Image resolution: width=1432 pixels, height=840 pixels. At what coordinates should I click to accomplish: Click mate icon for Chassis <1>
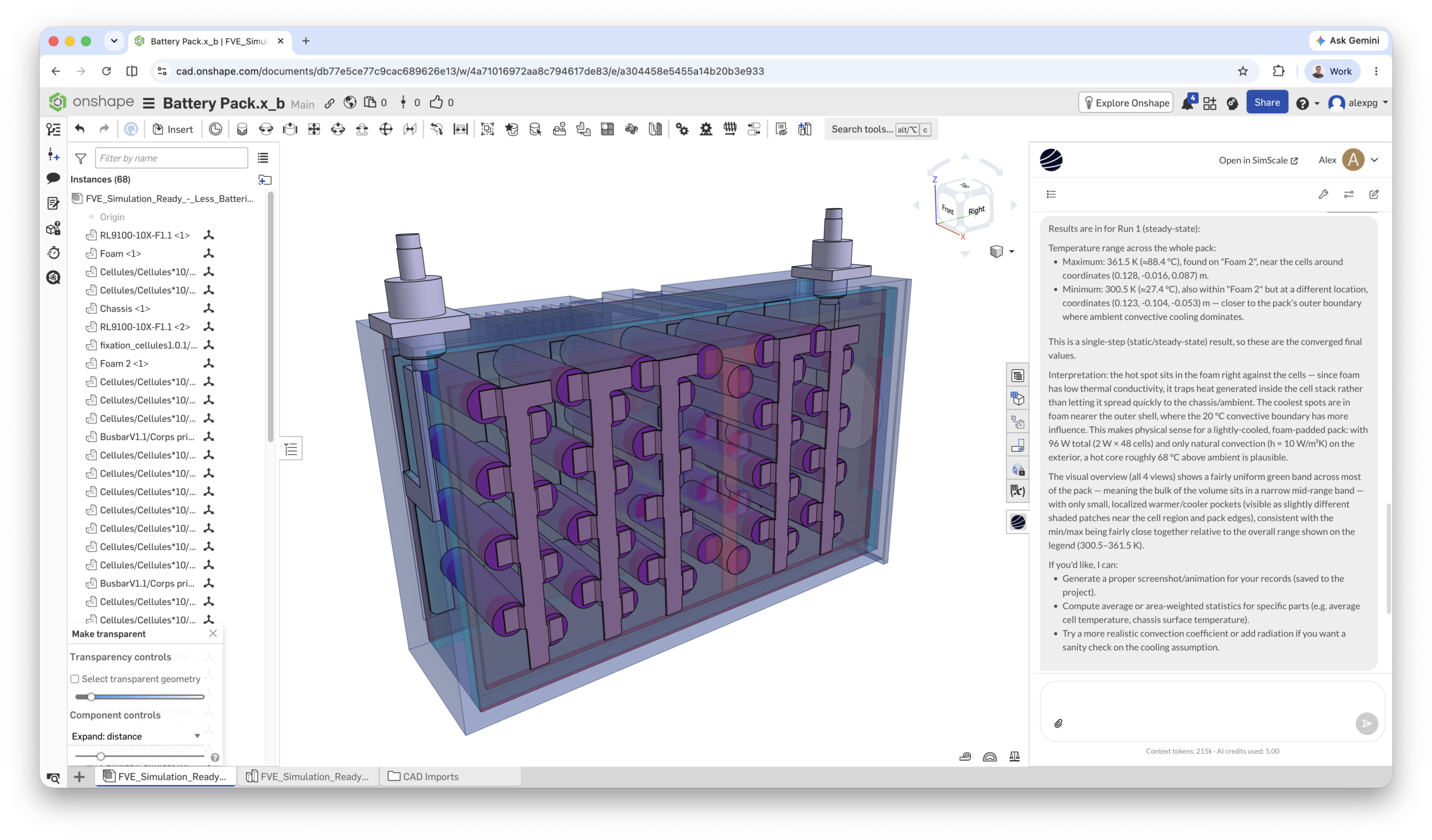point(209,308)
